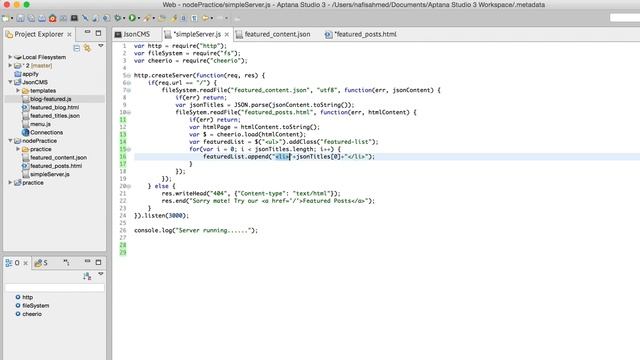Click the red Aptana home icon in toolbar
The height and width of the screenshot is (360, 640).
click(53, 18)
